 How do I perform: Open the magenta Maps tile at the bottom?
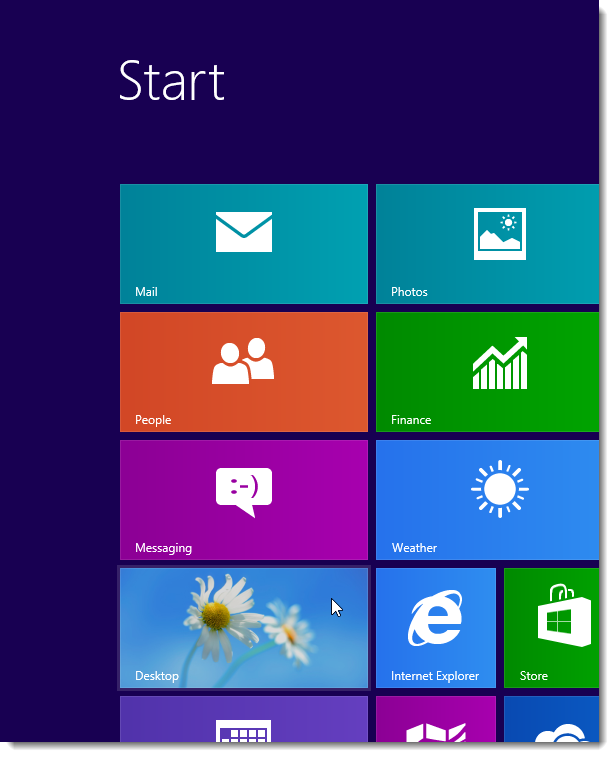coord(435,720)
